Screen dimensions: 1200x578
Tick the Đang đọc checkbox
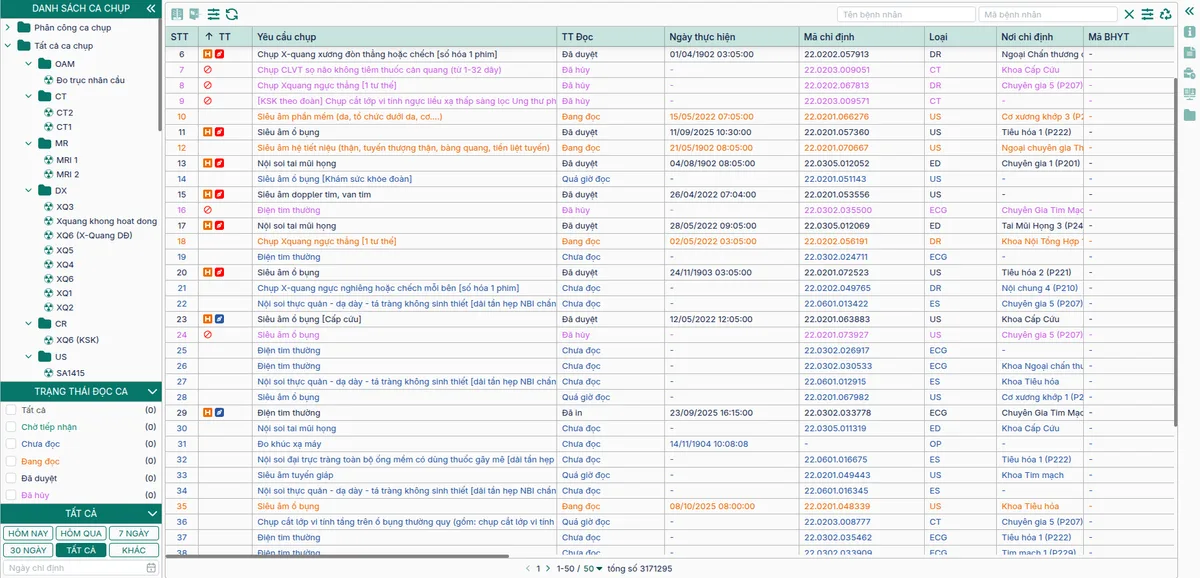(x=10, y=461)
